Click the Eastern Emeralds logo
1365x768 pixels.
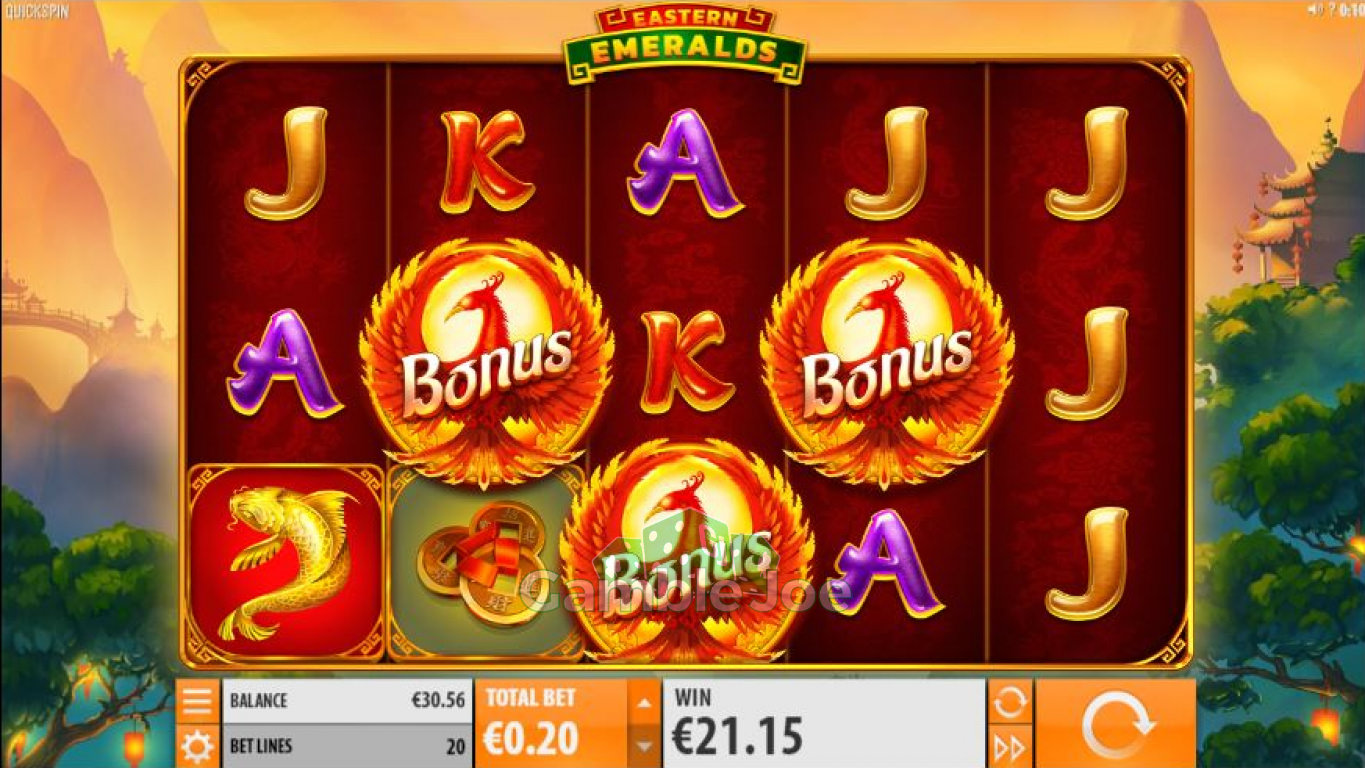coord(684,43)
